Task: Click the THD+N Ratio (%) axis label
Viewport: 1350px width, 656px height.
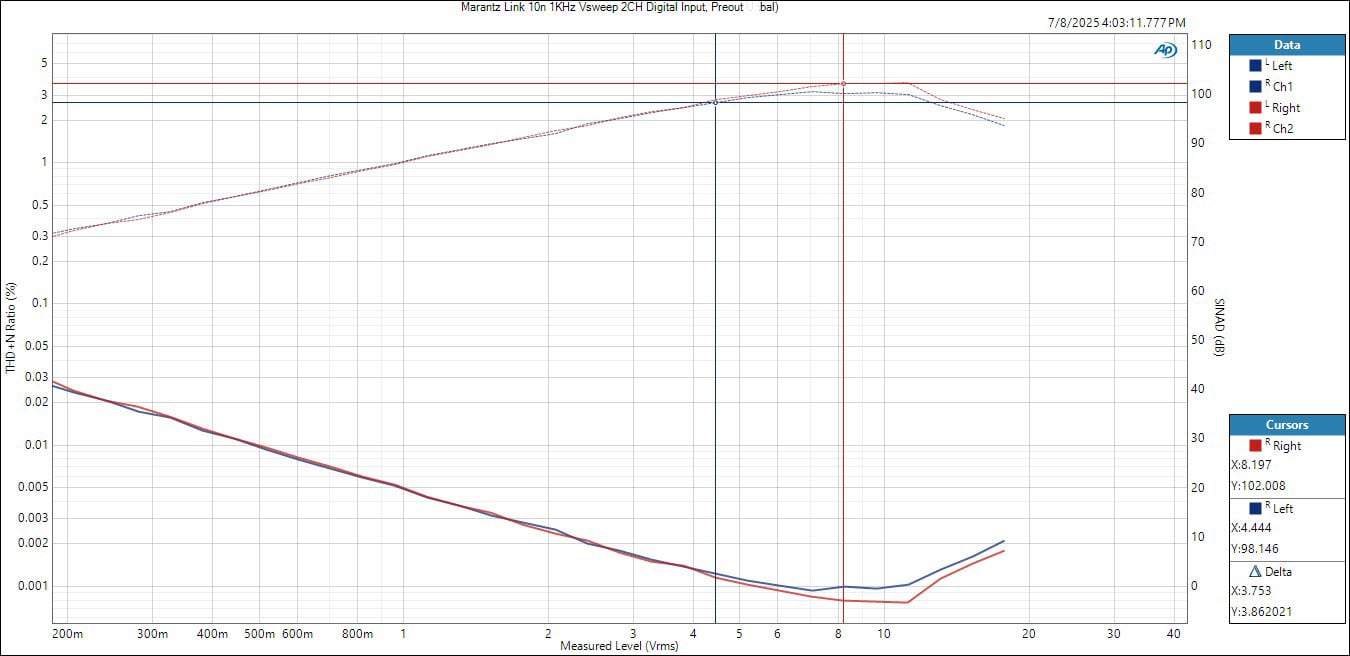Action: pyautogui.click(x=11, y=328)
